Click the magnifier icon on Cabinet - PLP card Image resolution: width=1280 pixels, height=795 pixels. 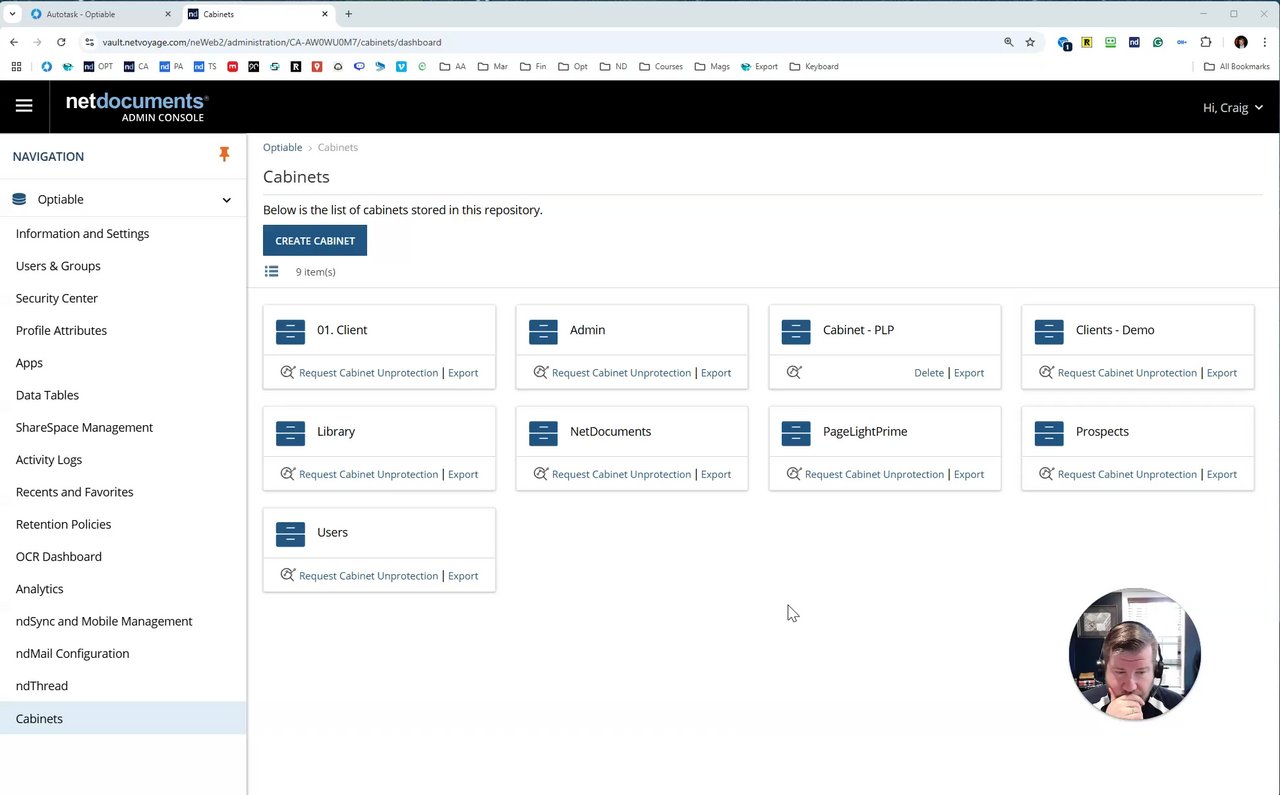[794, 372]
